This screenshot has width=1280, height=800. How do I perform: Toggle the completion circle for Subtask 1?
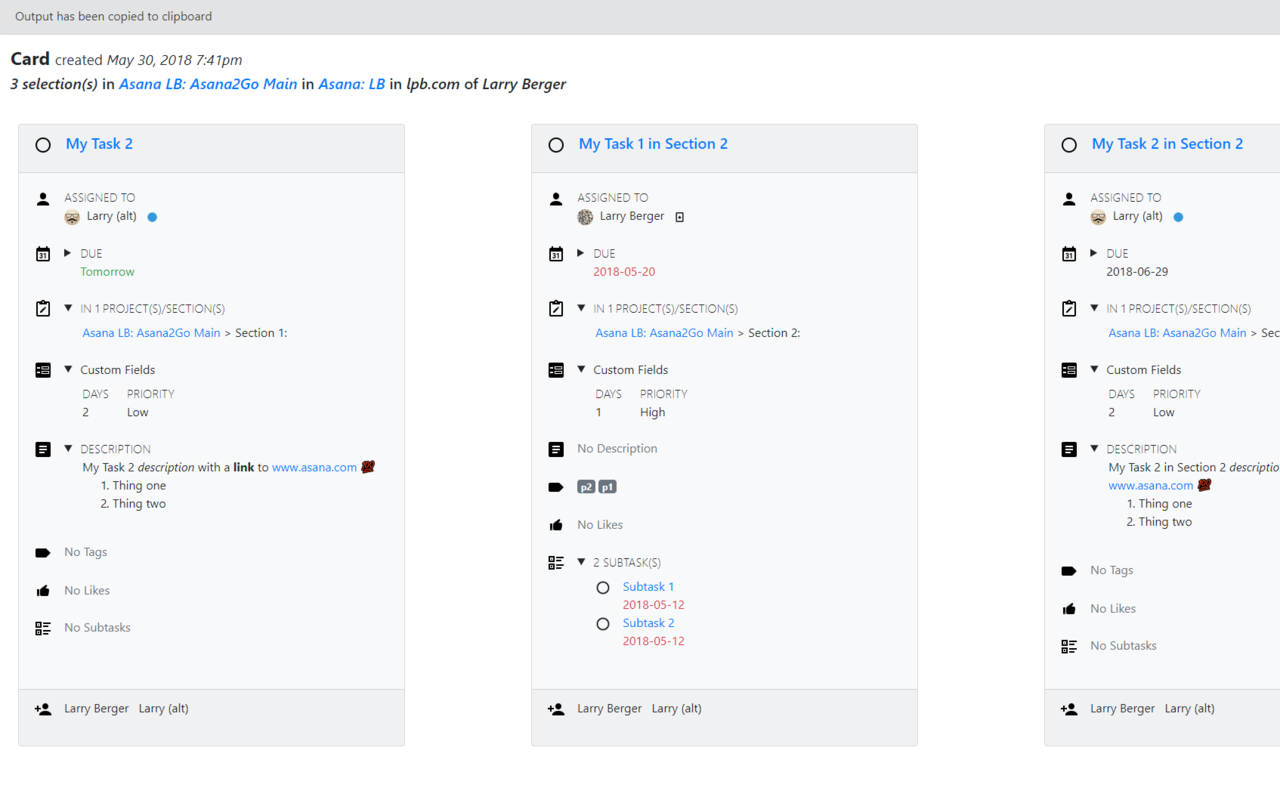[x=603, y=587]
